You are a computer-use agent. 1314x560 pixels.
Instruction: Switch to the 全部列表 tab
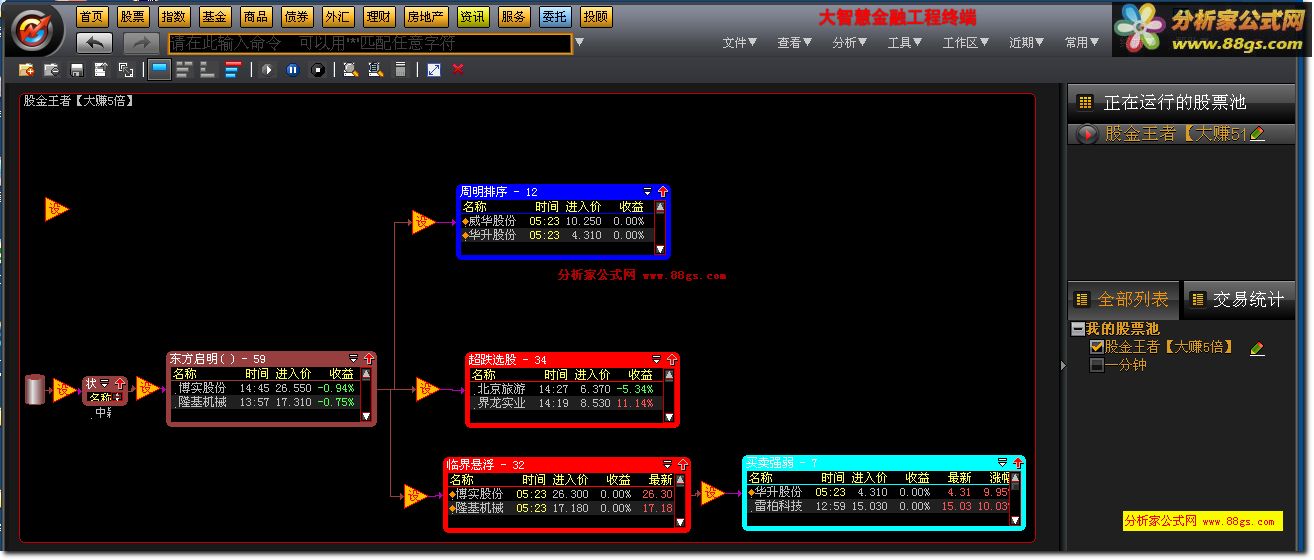1124,299
